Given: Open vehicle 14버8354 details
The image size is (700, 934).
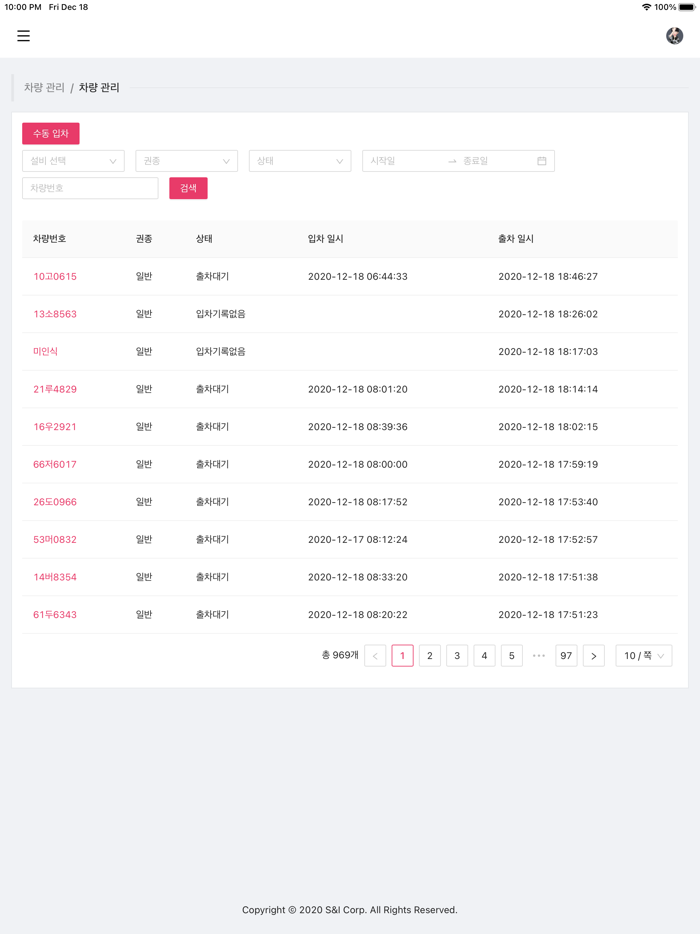Looking at the screenshot, I should click(x=55, y=577).
